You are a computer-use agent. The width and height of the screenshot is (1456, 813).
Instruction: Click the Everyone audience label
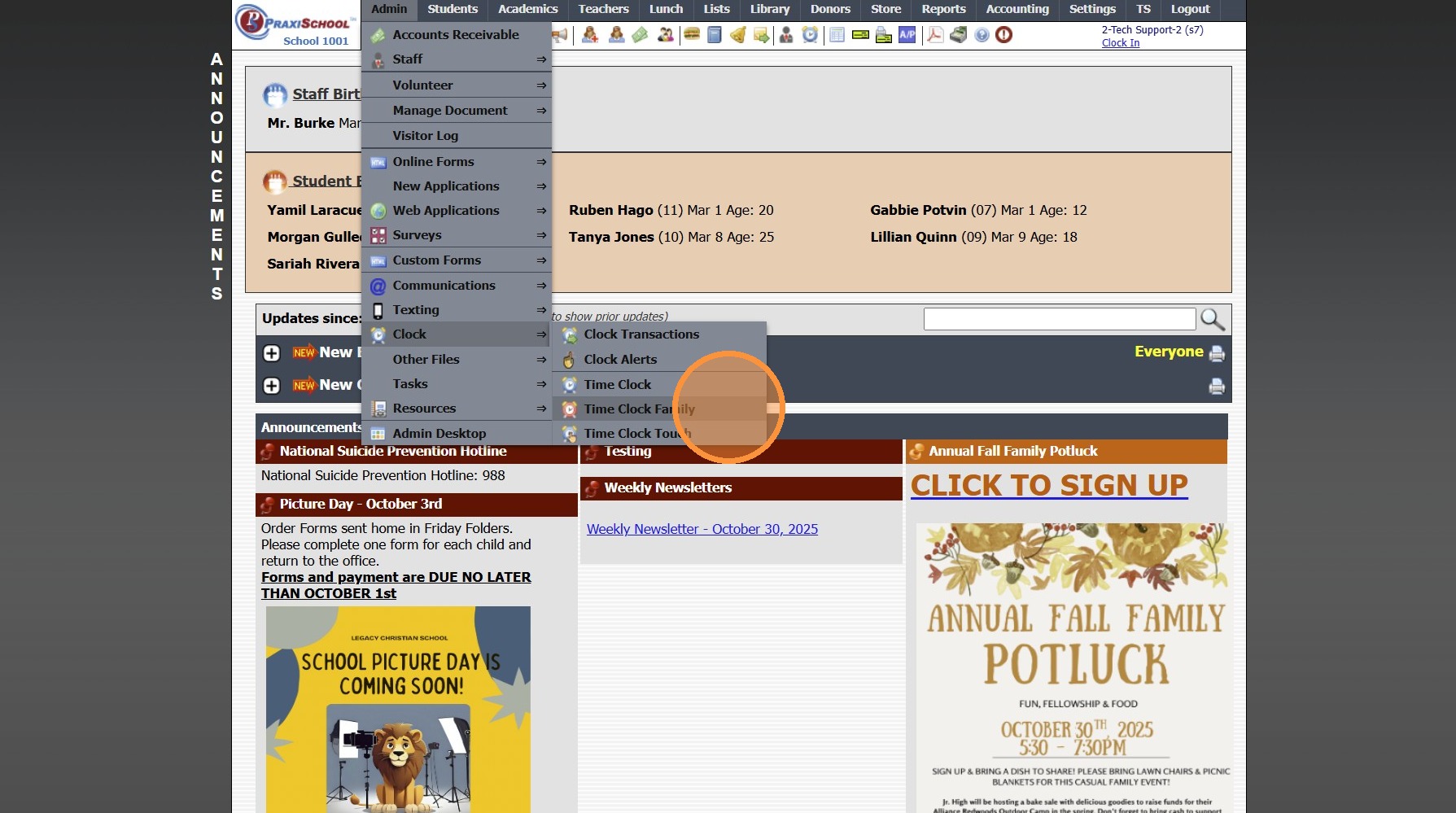click(1169, 352)
